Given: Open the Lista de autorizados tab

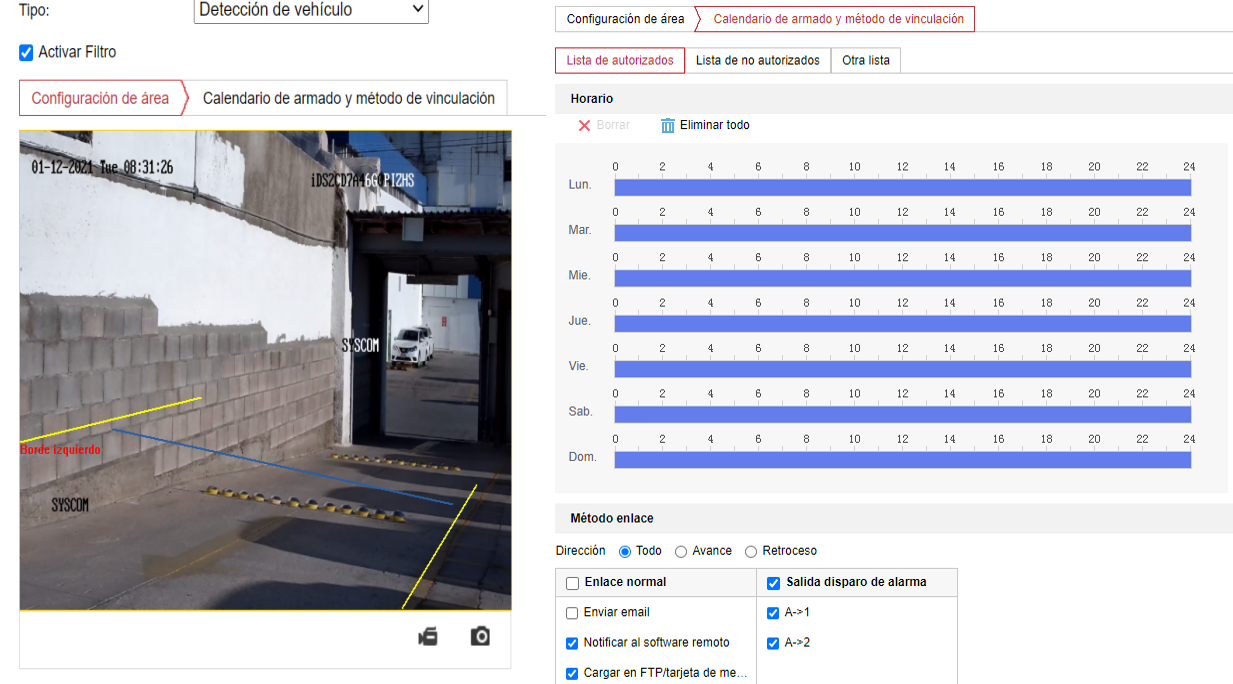Looking at the screenshot, I should (620, 60).
